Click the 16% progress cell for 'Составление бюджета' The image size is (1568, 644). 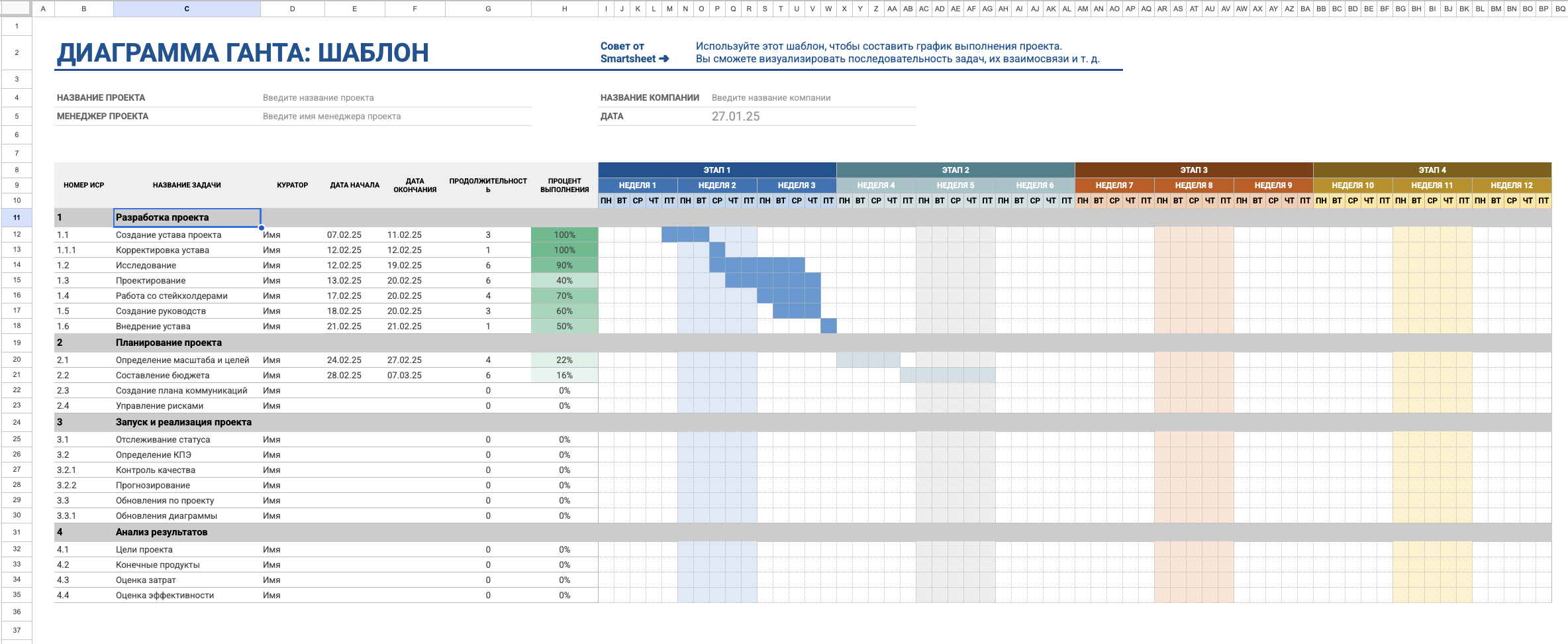(x=564, y=376)
